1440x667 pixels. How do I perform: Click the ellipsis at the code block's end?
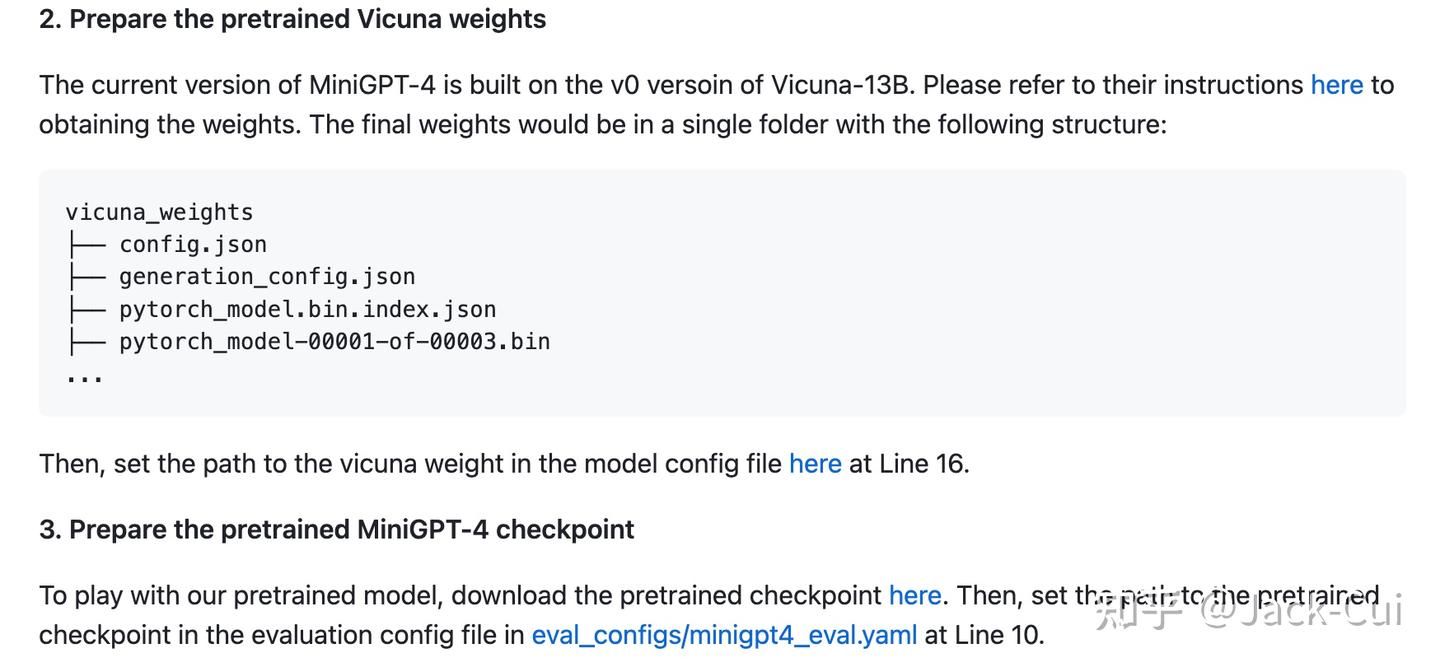tap(84, 378)
